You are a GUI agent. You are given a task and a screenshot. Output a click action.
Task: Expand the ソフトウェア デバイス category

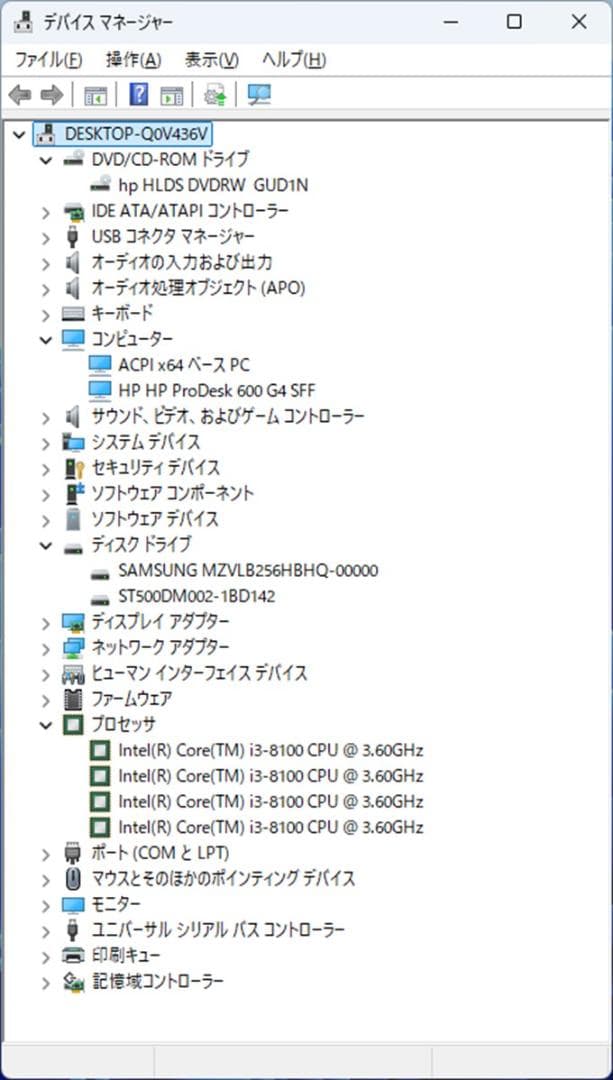click(45, 520)
